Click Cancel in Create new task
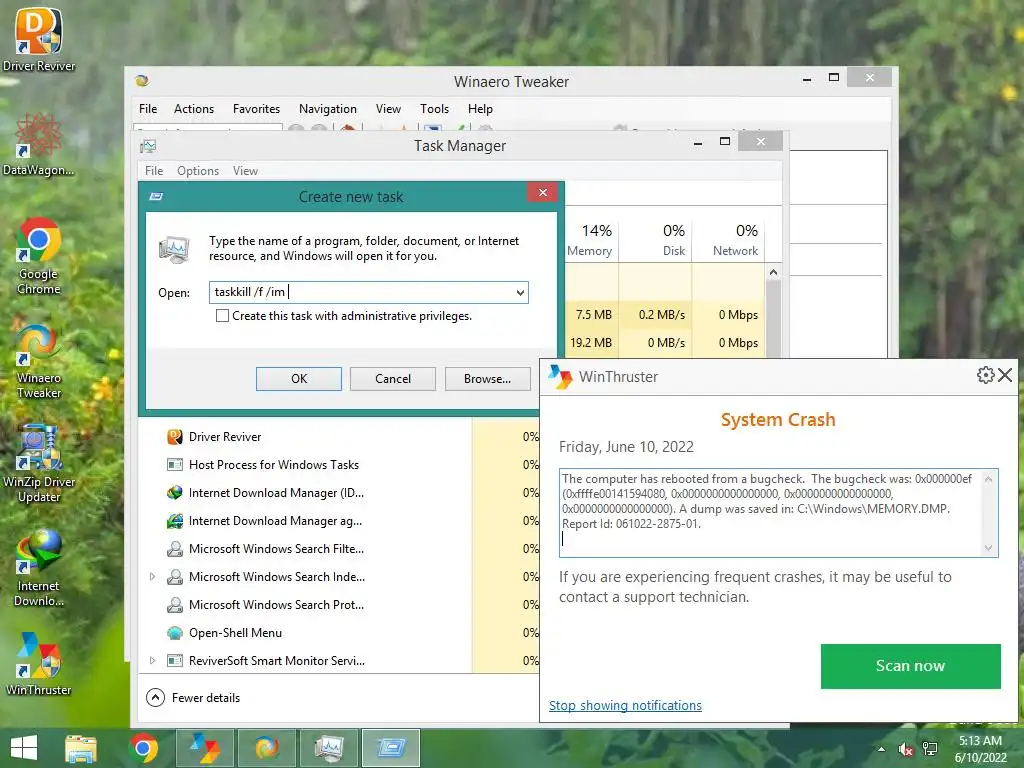The image size is (1024, 768). coord(392,379)
